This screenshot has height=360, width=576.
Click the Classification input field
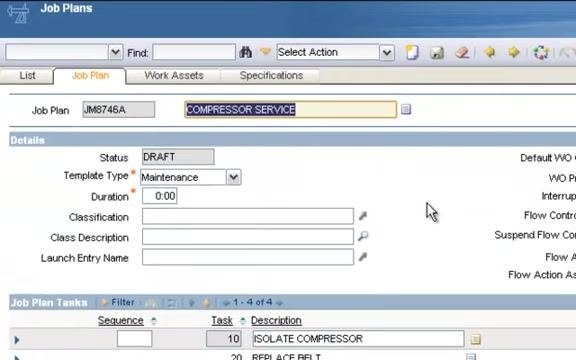pos(248,216)
